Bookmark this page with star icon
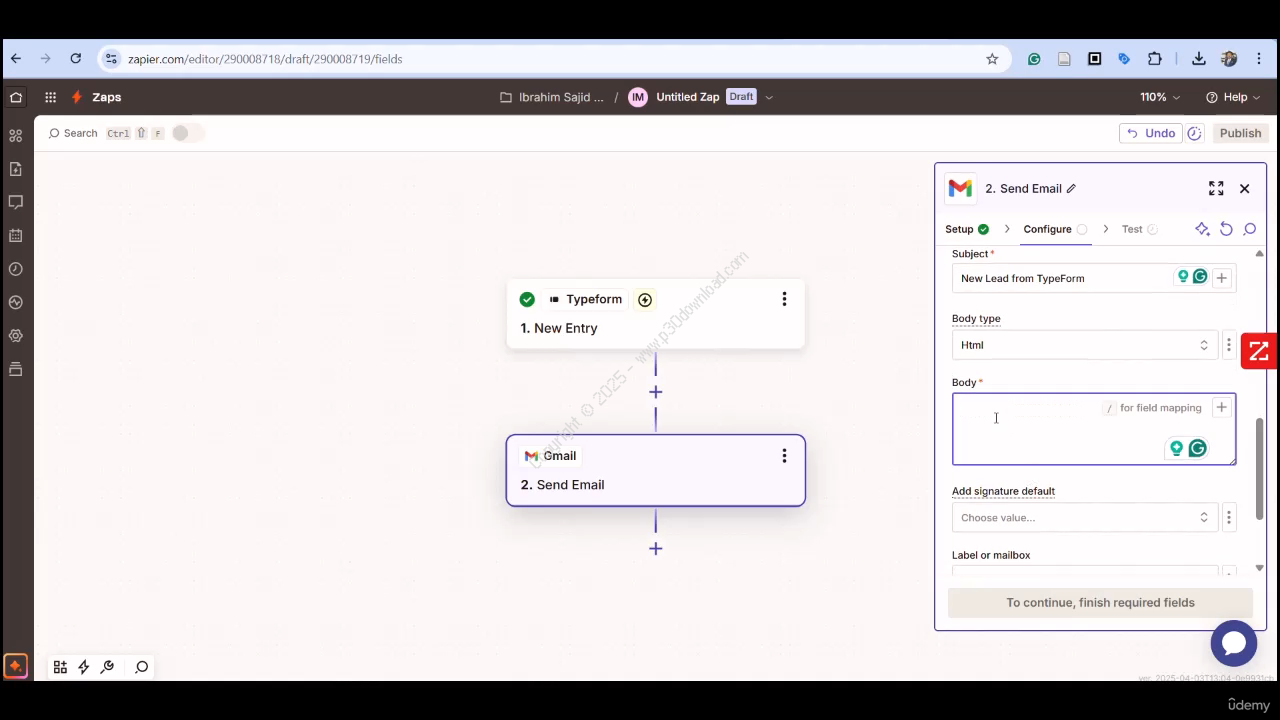Screen dimensions: 1280x720 coord(992,59)
